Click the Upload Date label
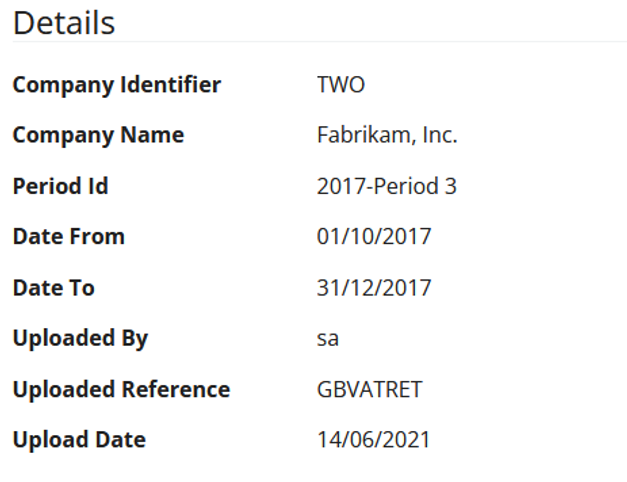Screen dimensions: 627x482 [79, 440]
